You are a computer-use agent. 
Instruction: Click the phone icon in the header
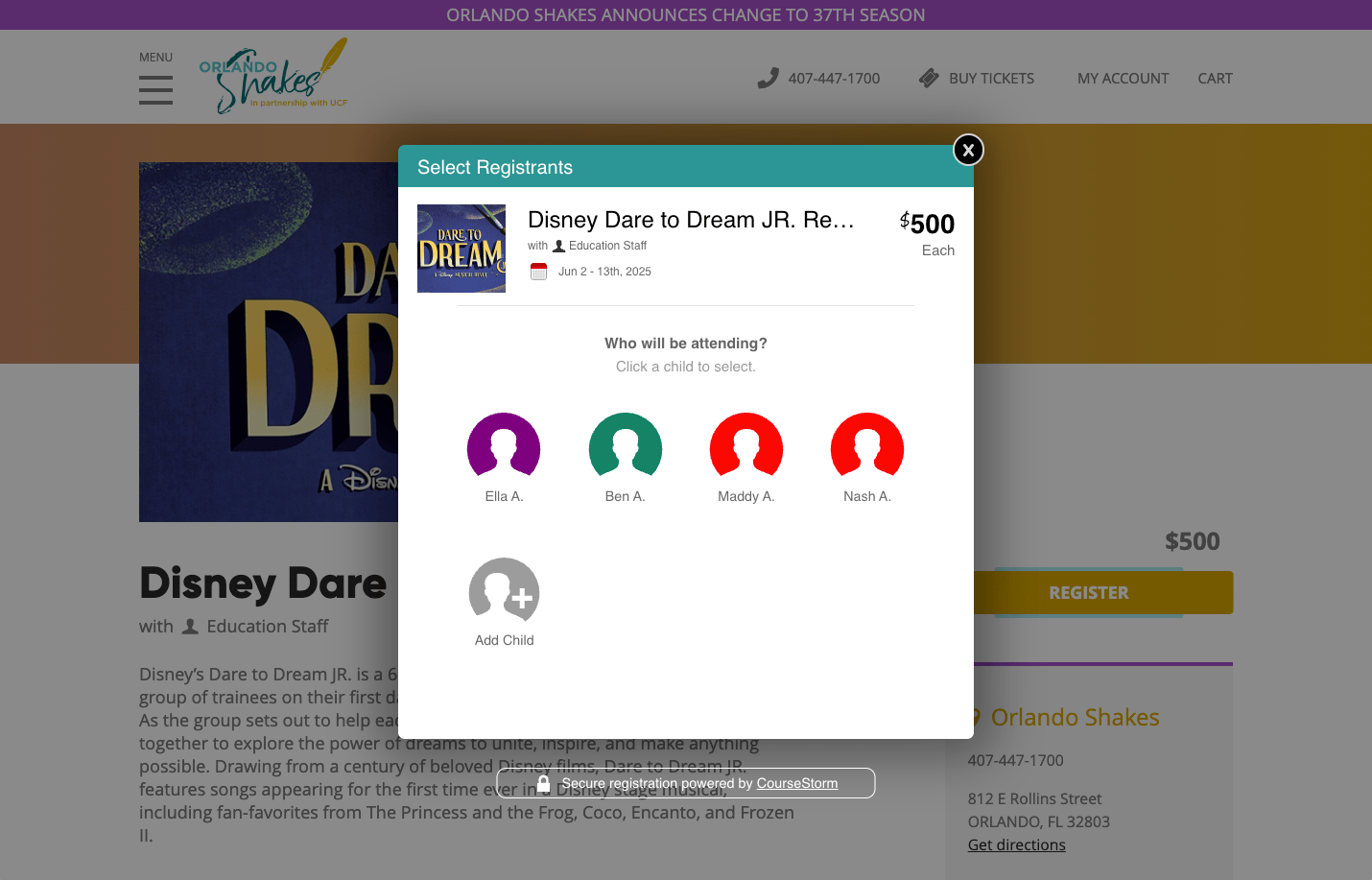point(769,77)
